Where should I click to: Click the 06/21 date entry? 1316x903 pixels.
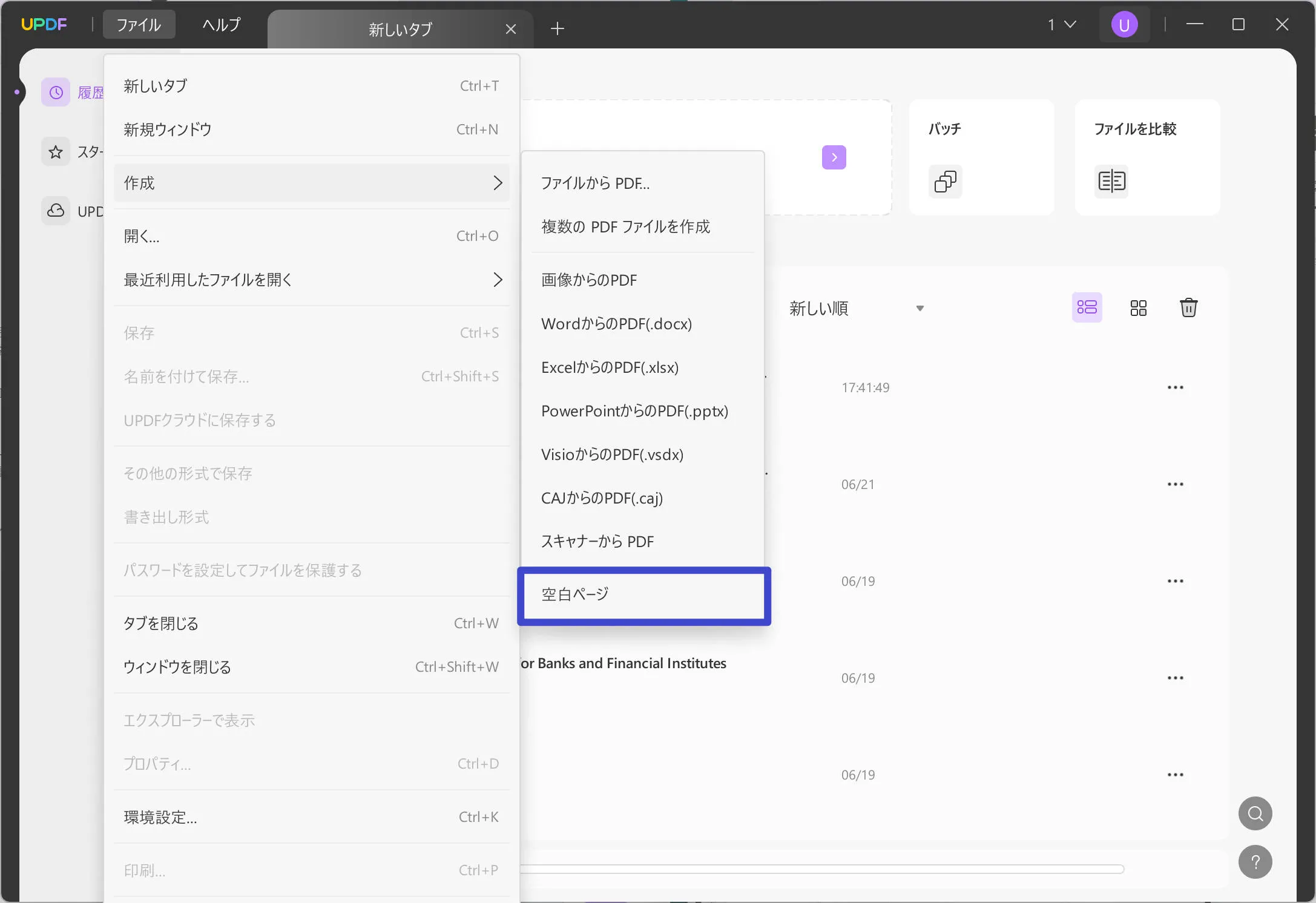857,484
